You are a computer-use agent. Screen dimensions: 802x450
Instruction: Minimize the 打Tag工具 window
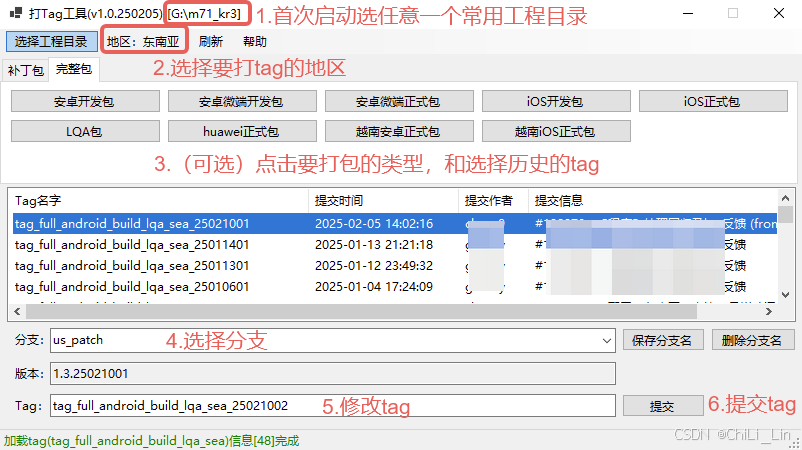coord(687,13)
